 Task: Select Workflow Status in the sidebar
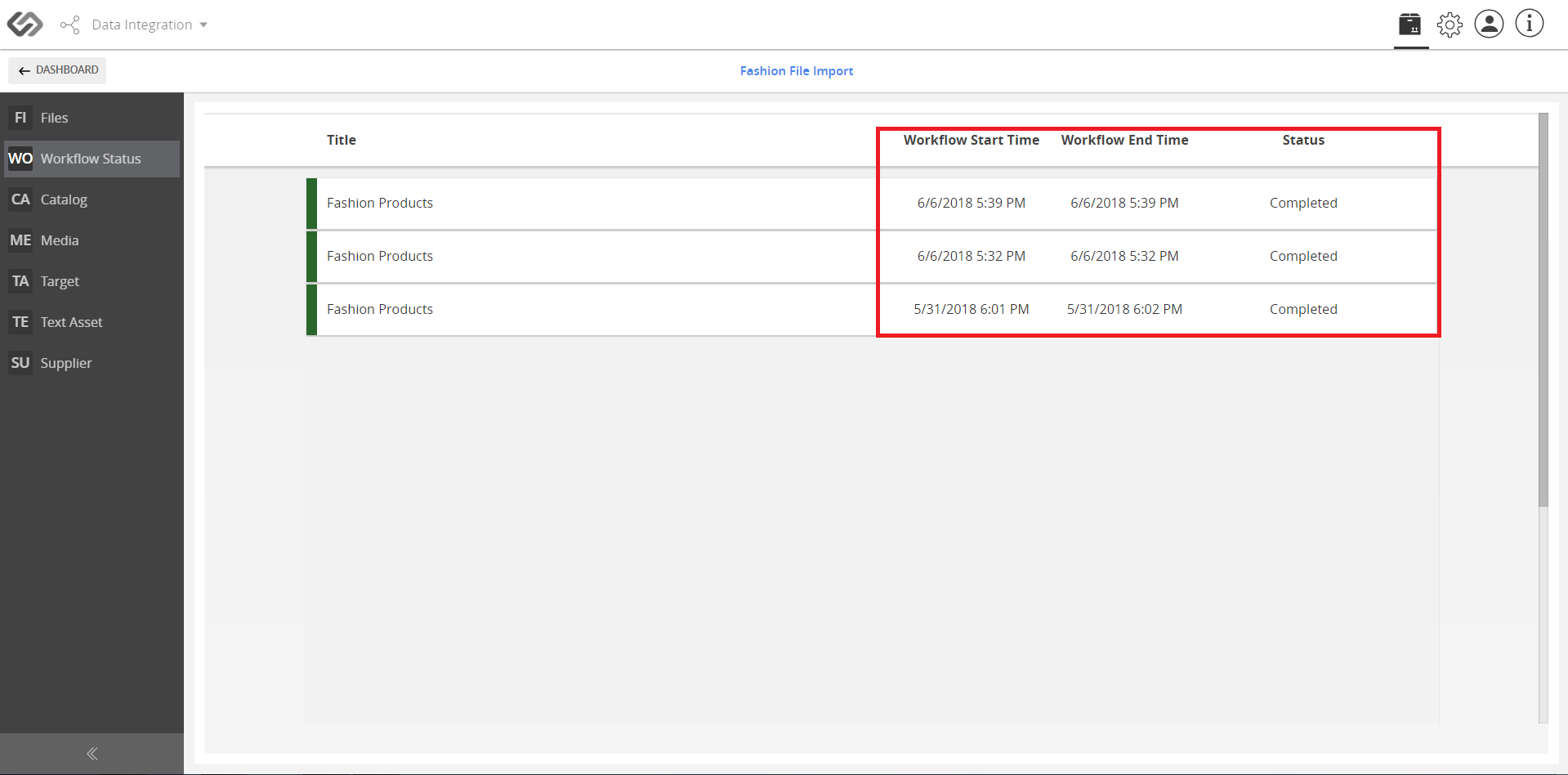coord(91,159)
